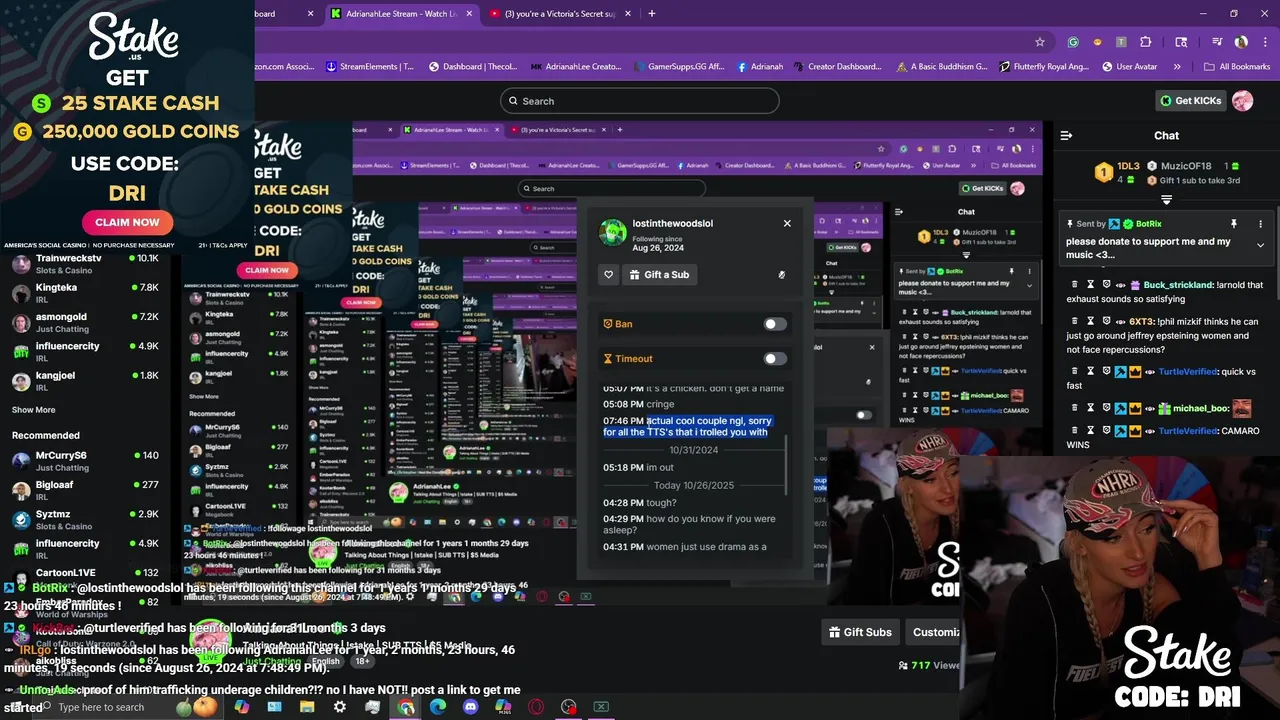Viewport: 1280px width, 720px height.
Task: Click the Chrome profile avatar in toolbar
Action: pos(1241,42)
